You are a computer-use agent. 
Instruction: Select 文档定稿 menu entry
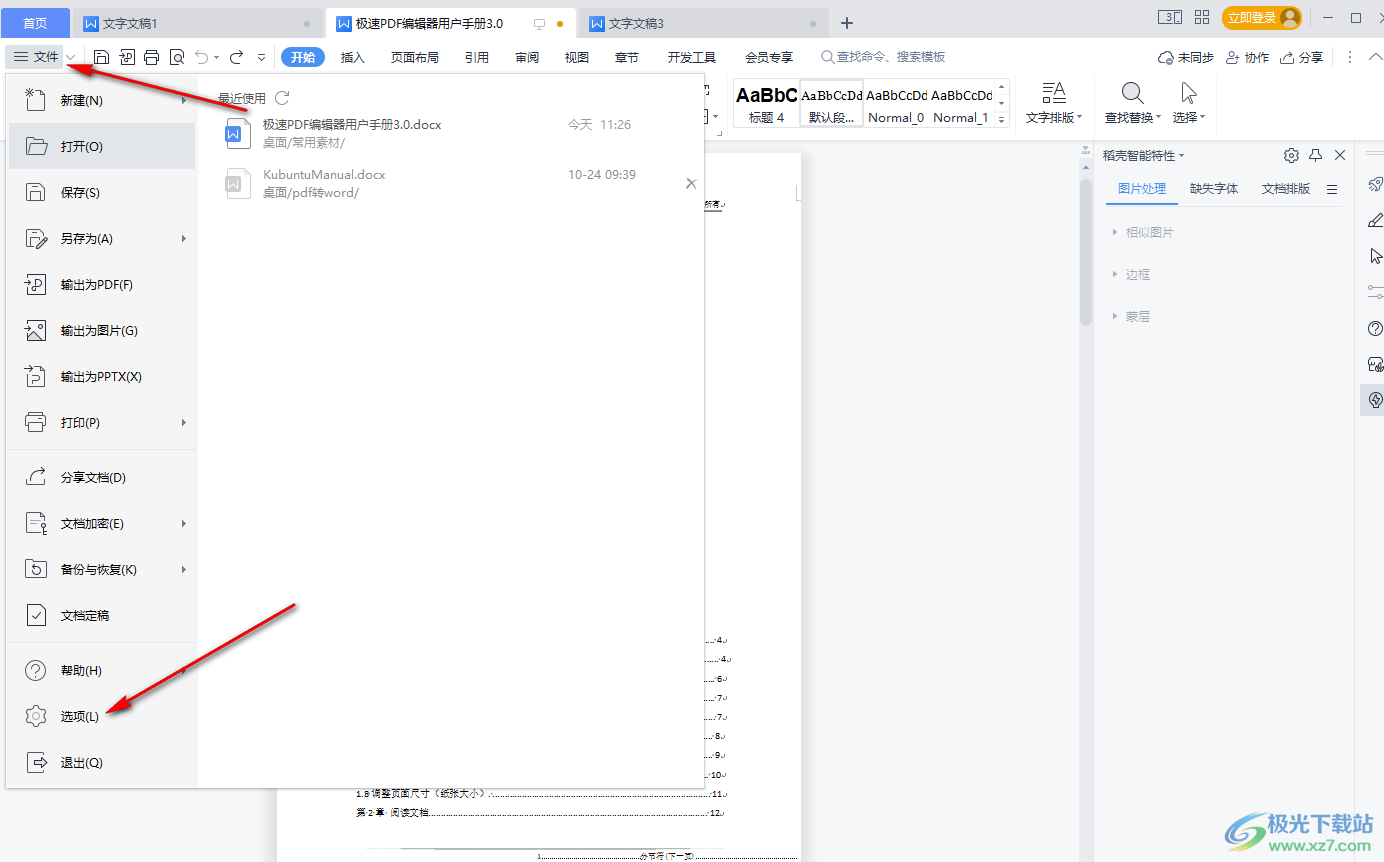coord(102,615)
